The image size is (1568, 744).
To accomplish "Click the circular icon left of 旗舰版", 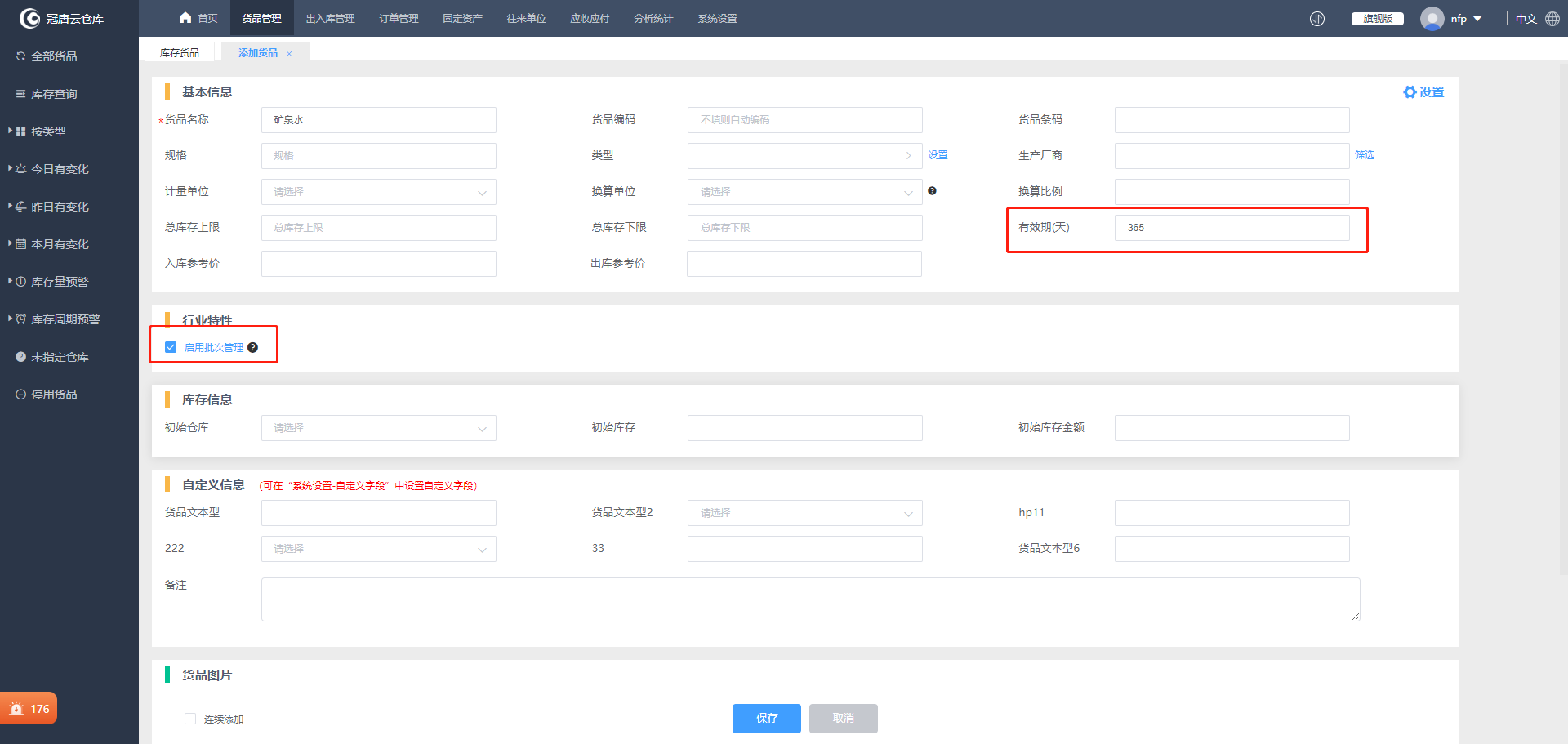I will point(1317,19).
